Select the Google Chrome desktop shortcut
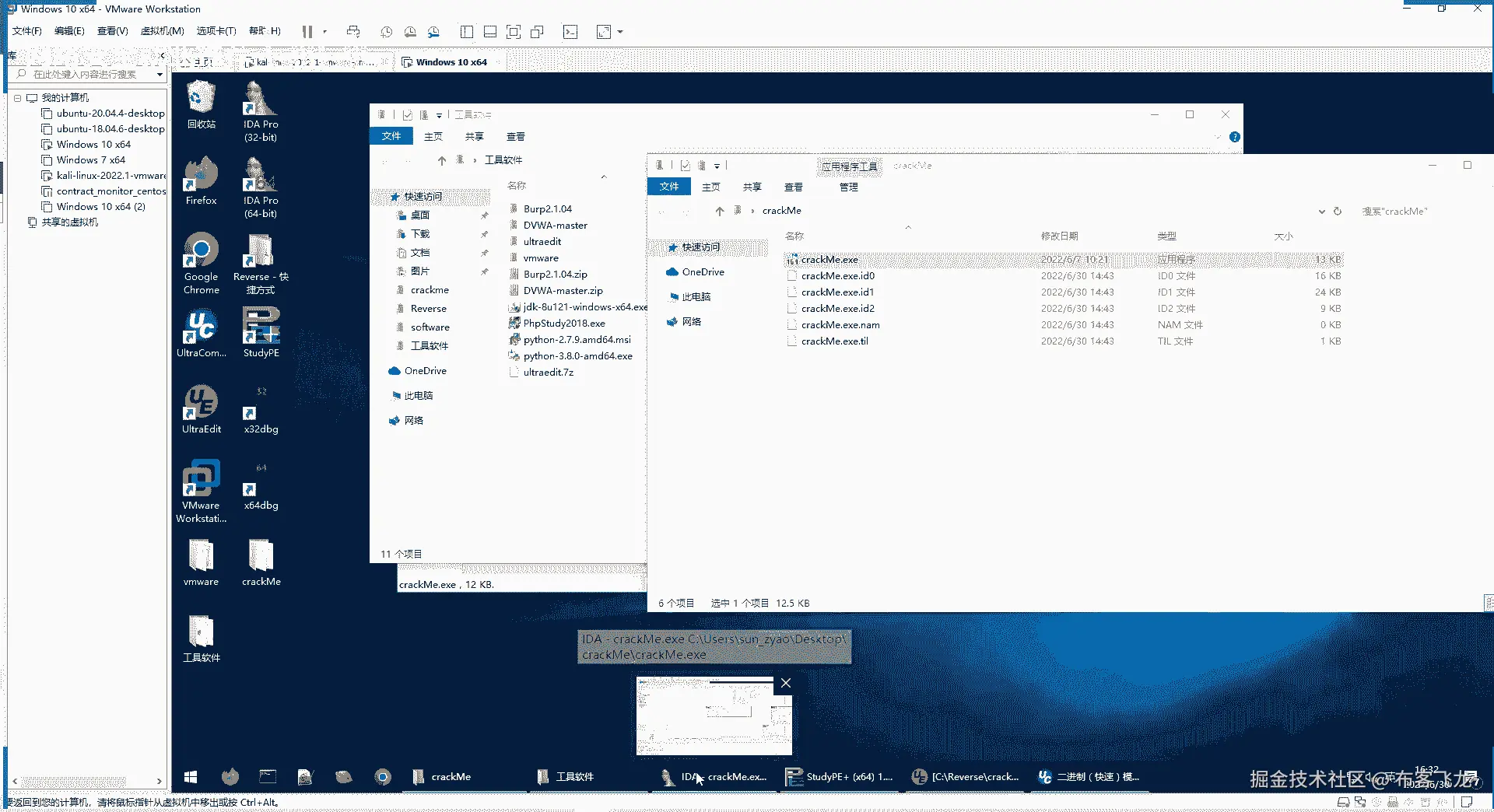Image resolution: width=1494 pixels, height=812 pixels. click(x=202, y=264)
